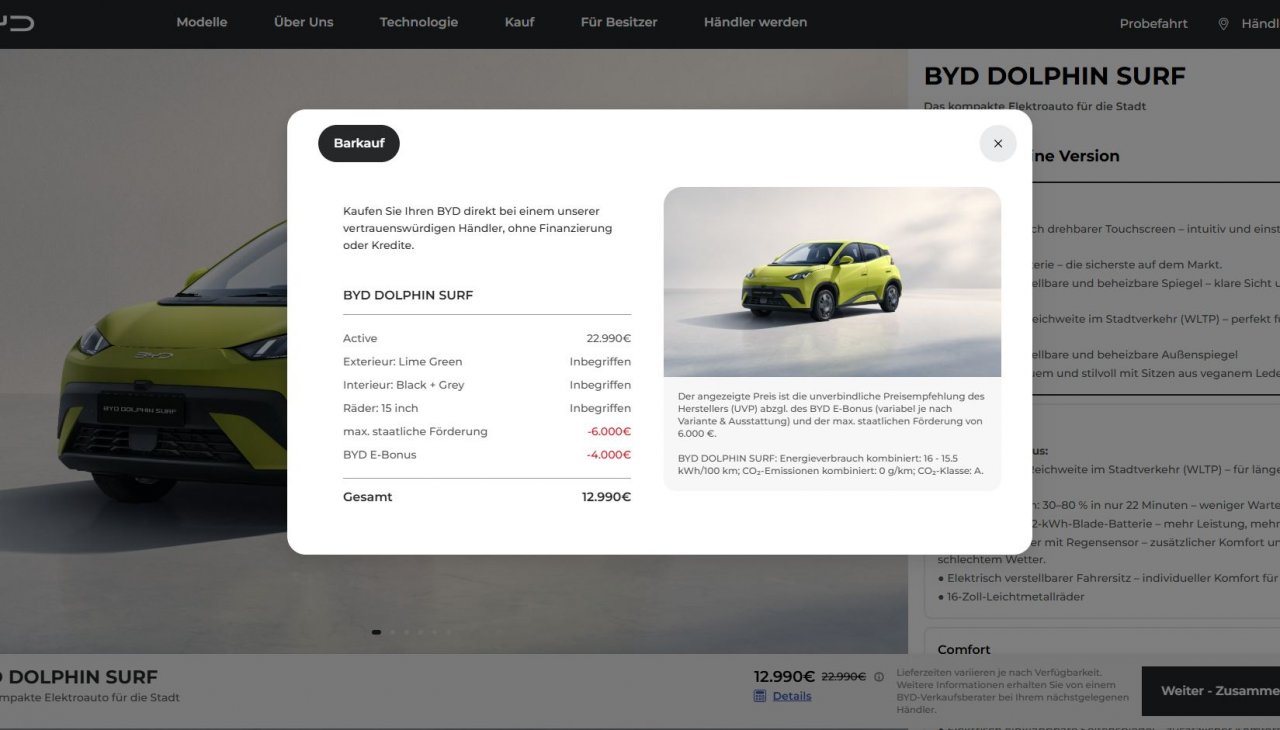This screenshot has width=1280, height=730.
Task: Select the active first carousel dot
Action: [376, 632]
